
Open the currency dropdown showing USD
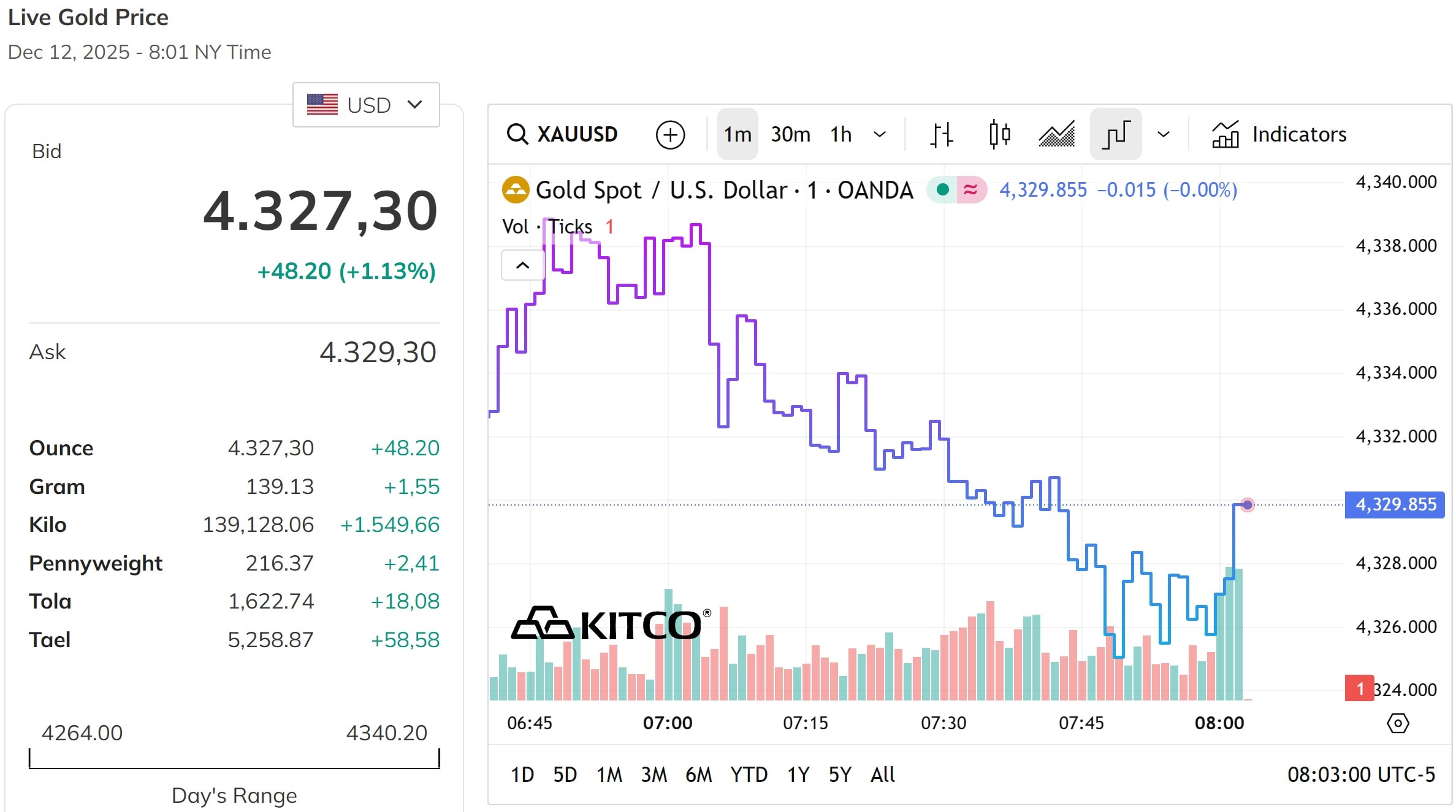[x=366, y=104]
